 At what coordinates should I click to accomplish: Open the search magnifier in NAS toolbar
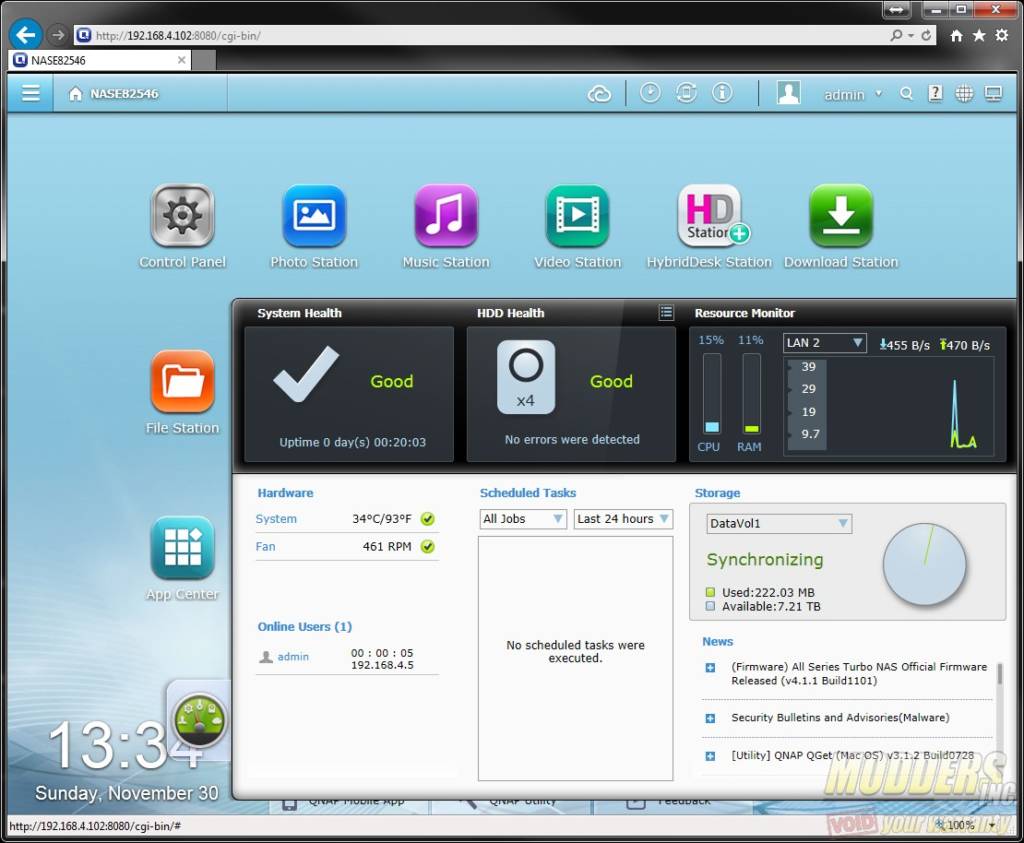click(x=906, y=94)
